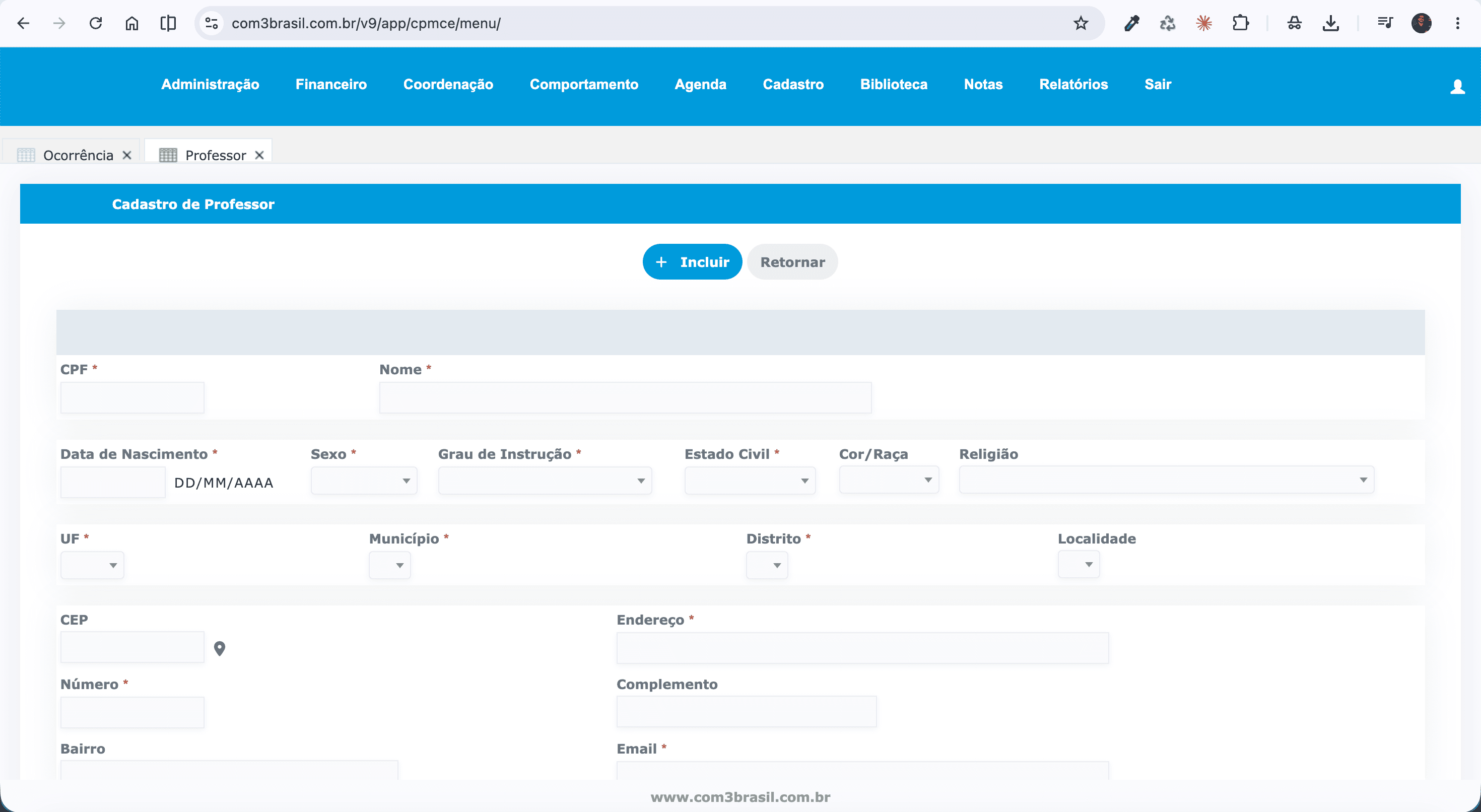The image size is (1481, 812).
Task: Focus the Nome input field
Action: pos(625,397)
